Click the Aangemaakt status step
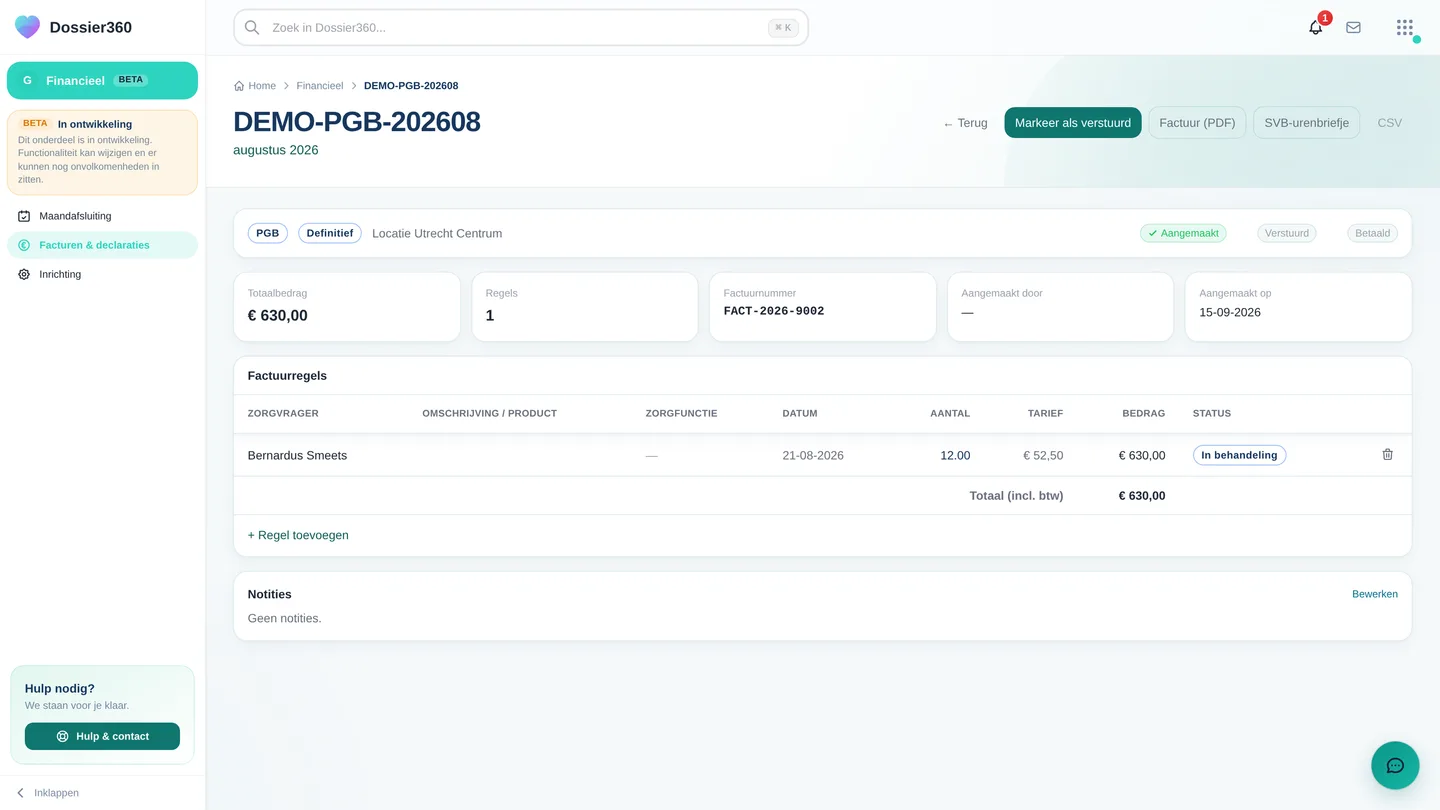The width and height of the screenshot is (1440, 810). pos(1183,233)
